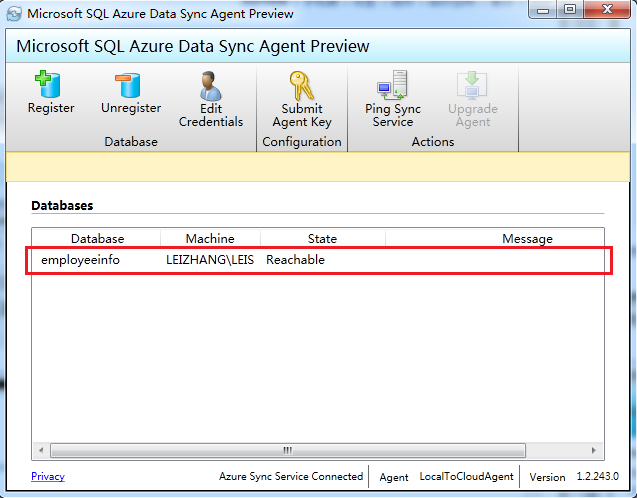
Task: Select the employeeinfo database cell
Action: pyautogui.click(x=80, y=260)
